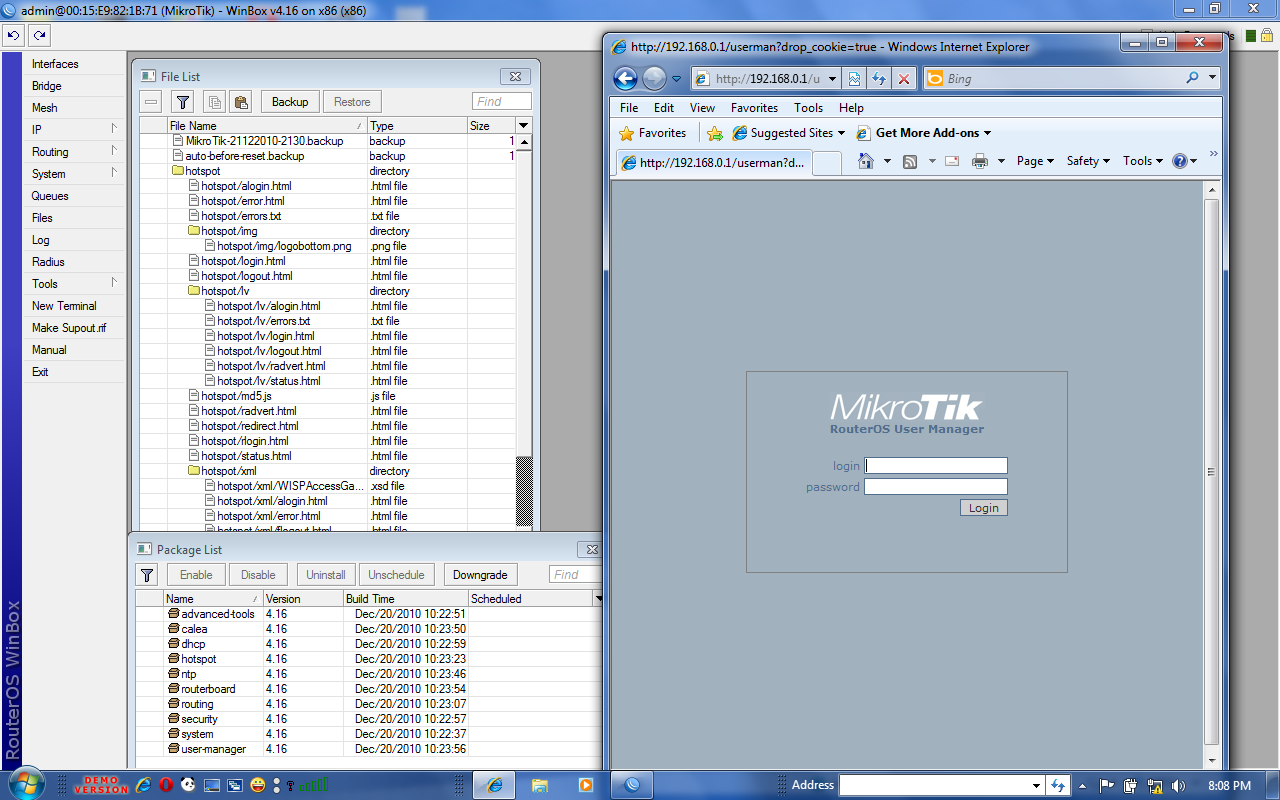Click the Internet Explorer Back arrow

625,79
